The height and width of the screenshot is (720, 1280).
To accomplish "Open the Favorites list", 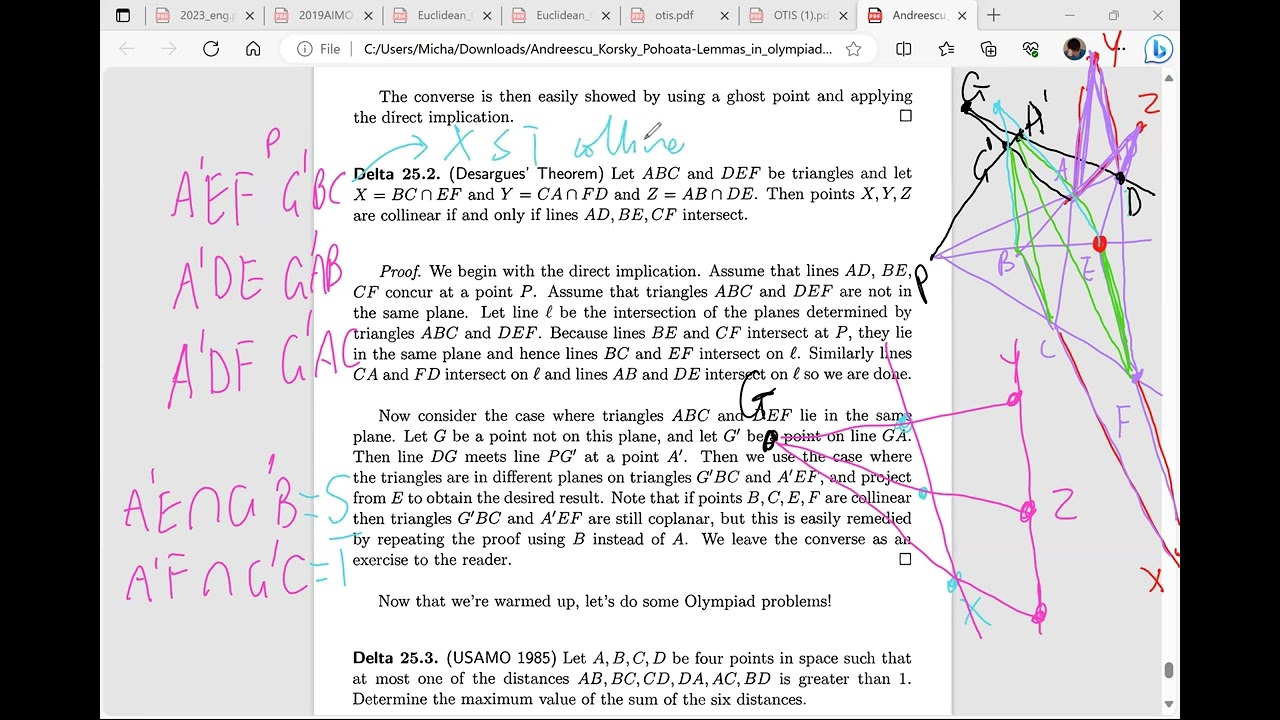I will click(947, 49).
